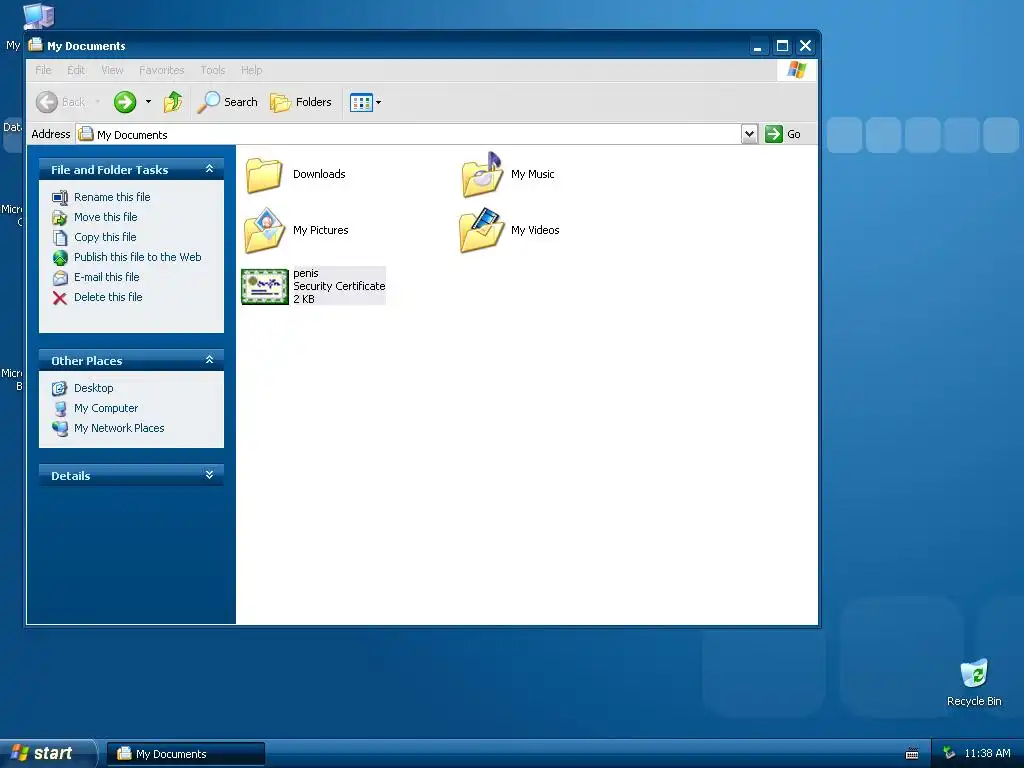Open Forward history dropdown arrow
Image resolution: width=1024 pixels, height=768 pixels.
point(148,102)
